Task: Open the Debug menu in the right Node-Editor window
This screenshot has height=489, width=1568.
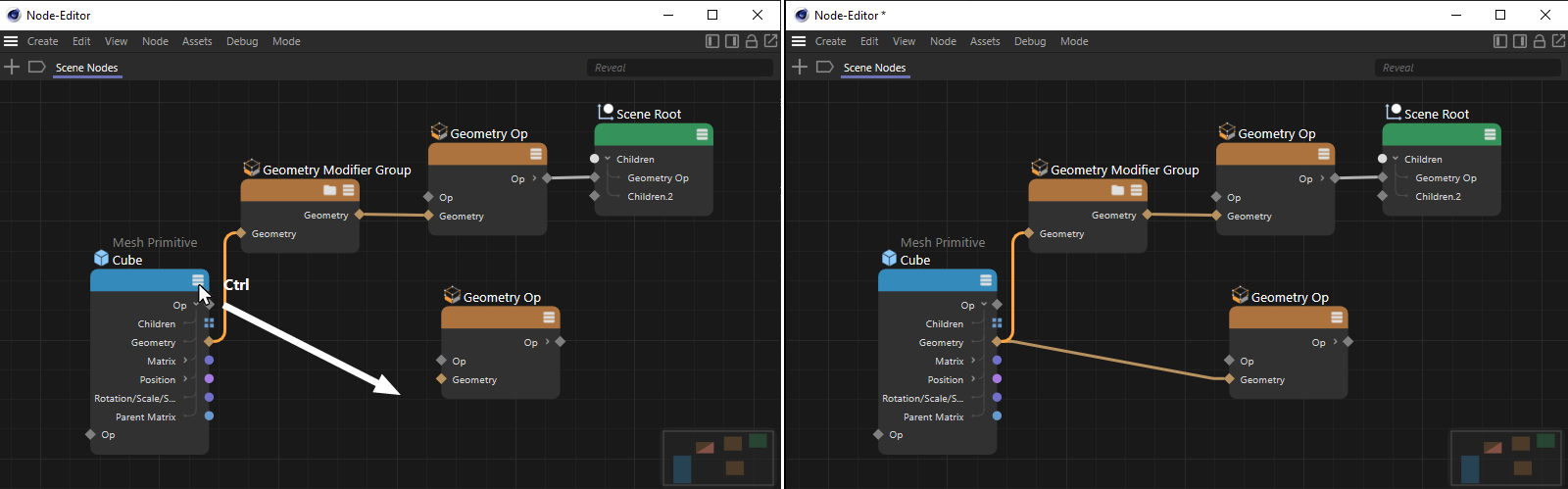Action: [x=1029, y=41]
